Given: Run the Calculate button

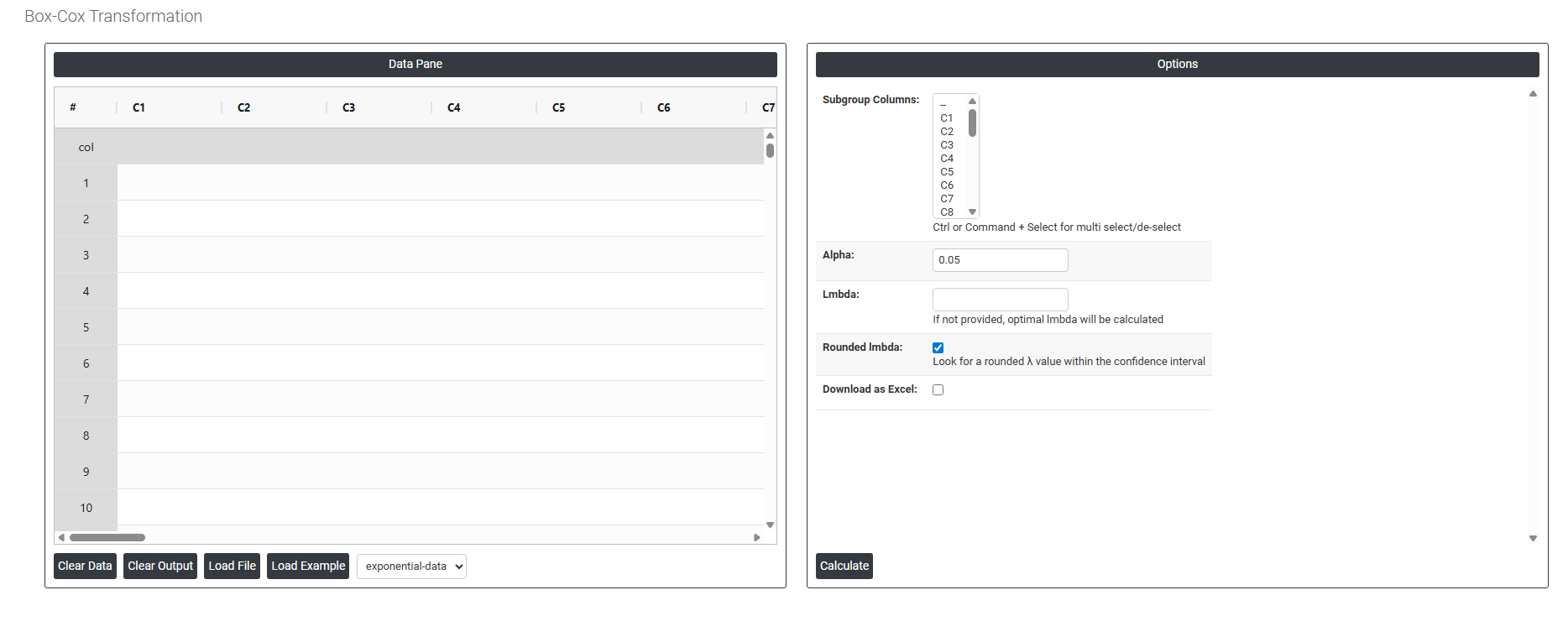Looking at the screenshot, I should (x=844, y=566).
